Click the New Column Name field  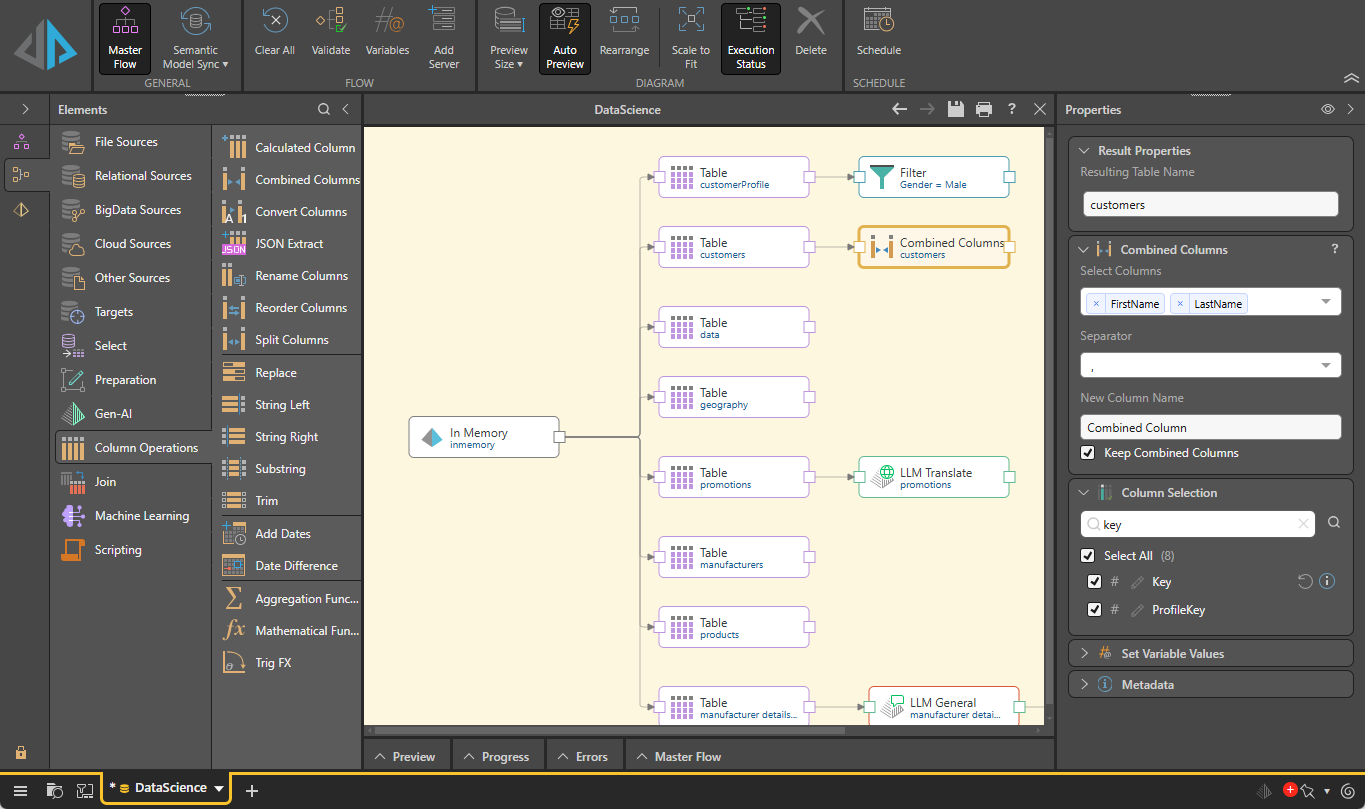click(1210, 427)
